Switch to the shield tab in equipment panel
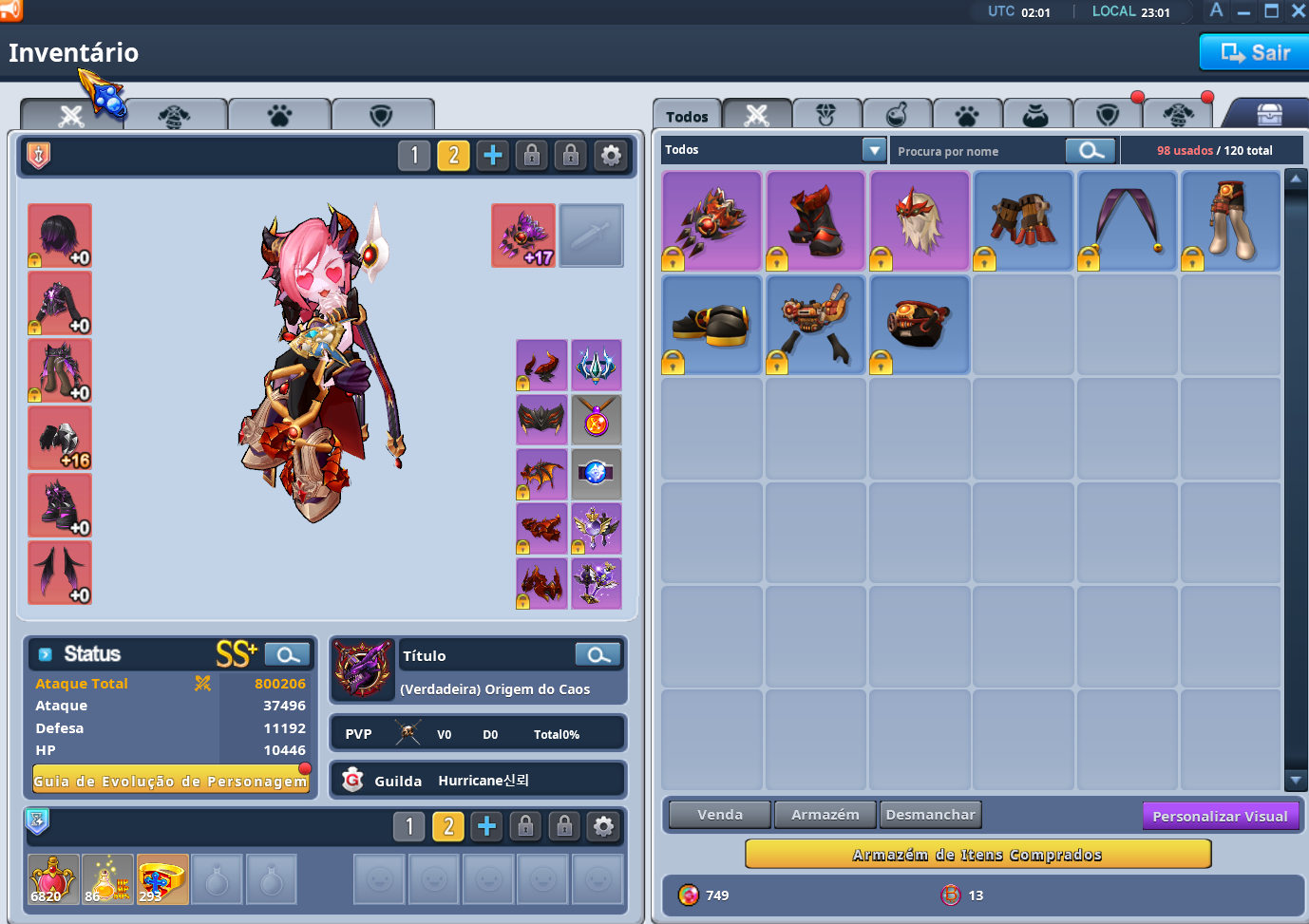The width and height of the screenshot is (1309, 924). point(382,115)
